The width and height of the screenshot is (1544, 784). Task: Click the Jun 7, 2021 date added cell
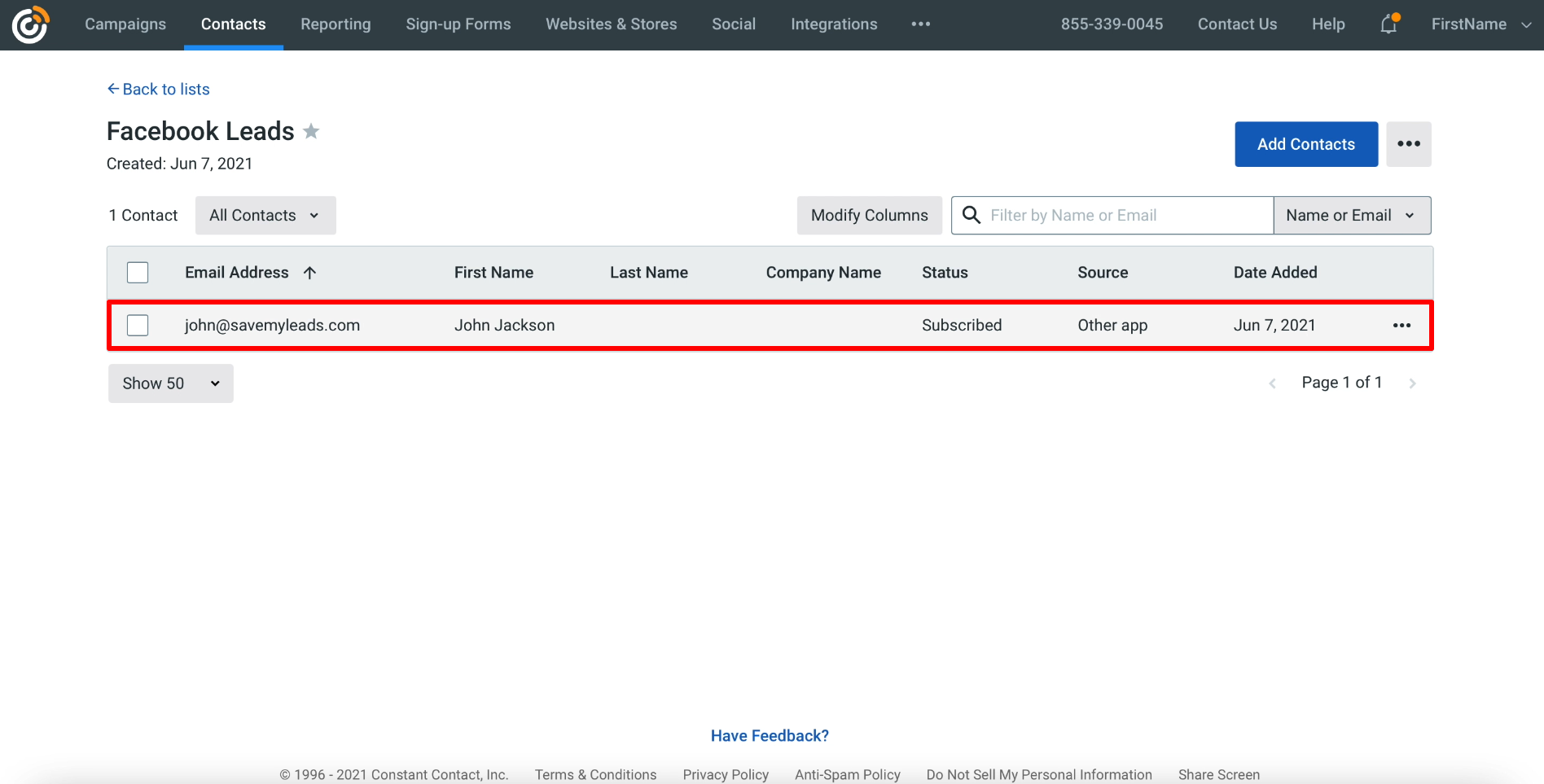pos(1274,326)
